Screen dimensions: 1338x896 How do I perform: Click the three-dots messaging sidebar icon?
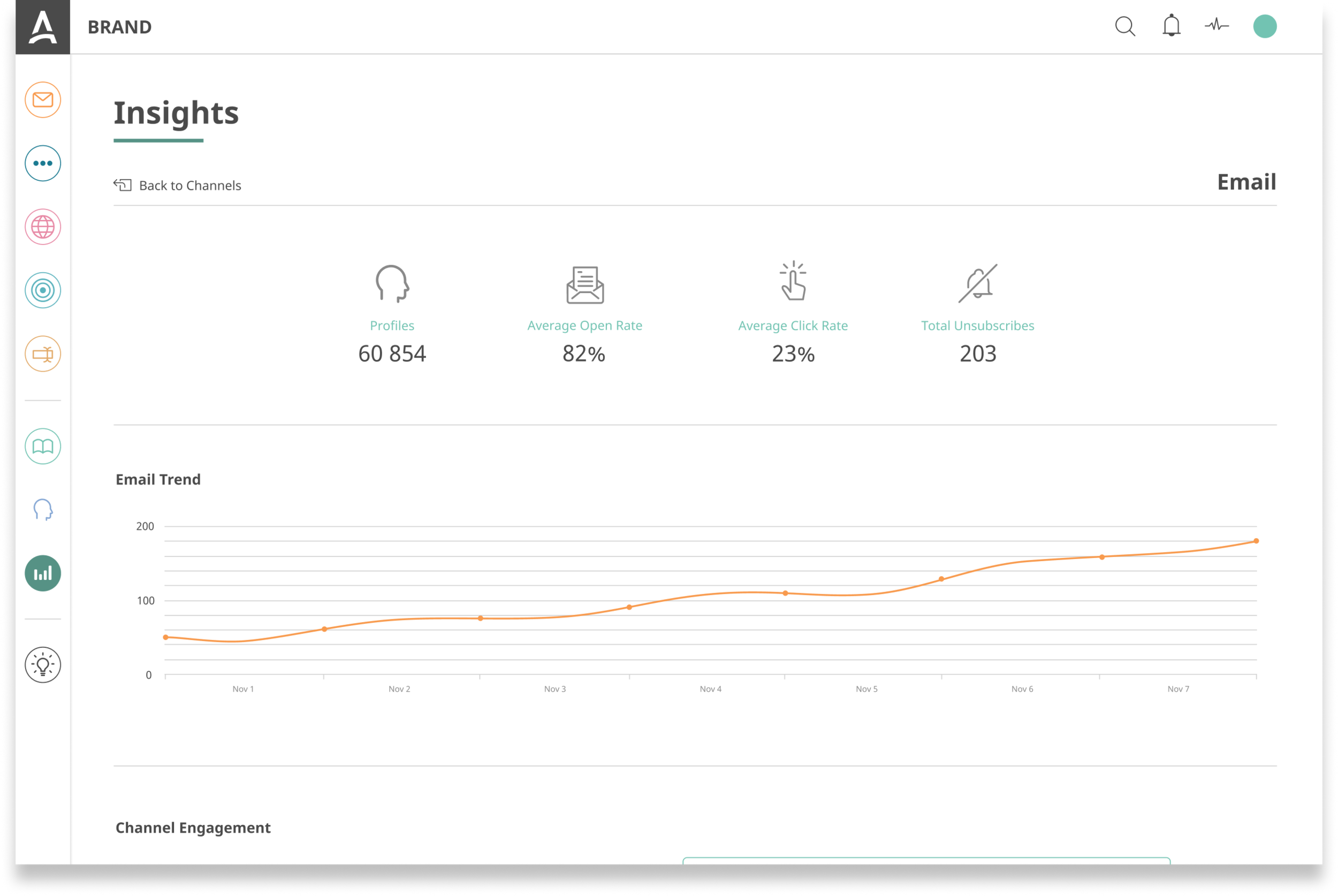(43, 164)
